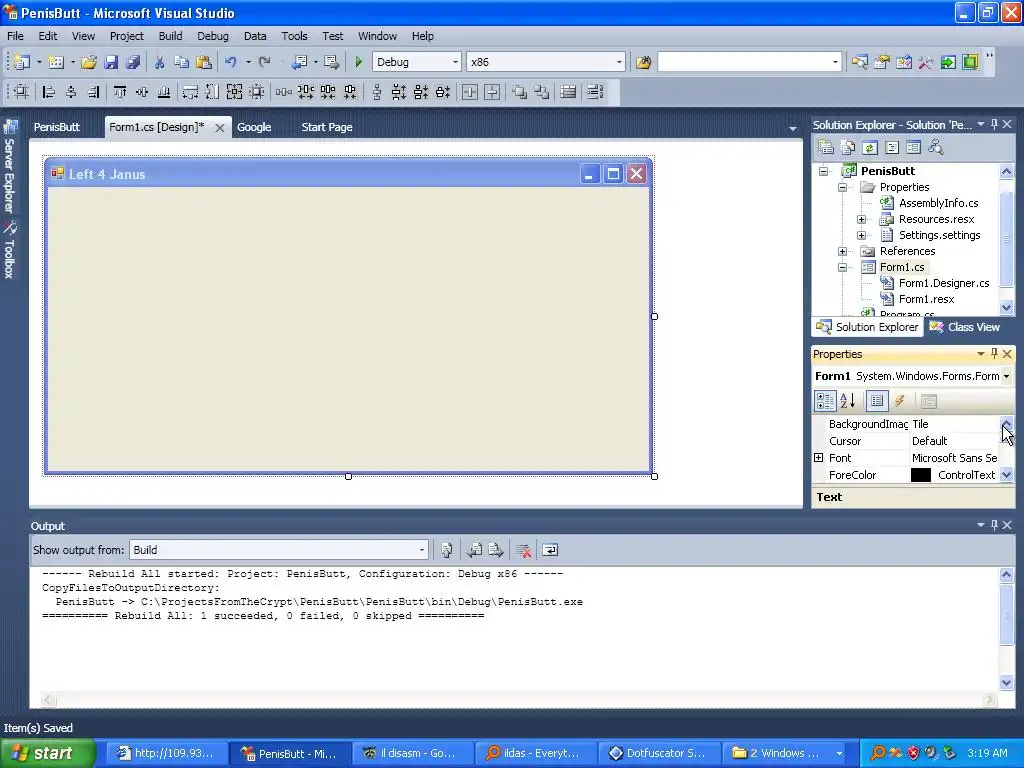The height and width of the screenshot is (768, 1024).
Task: Click the Center Horizontally layout icon
Action: pyautogui.click(x=470, y=92)
